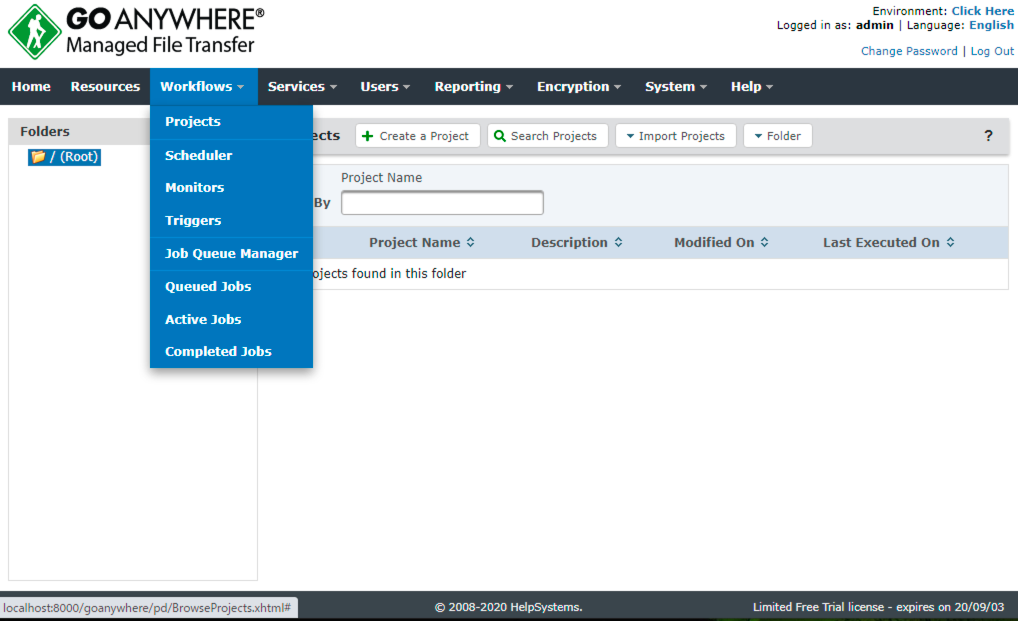Expand the Encryption menu
1018x621 pixels.
tap(579, 86)
